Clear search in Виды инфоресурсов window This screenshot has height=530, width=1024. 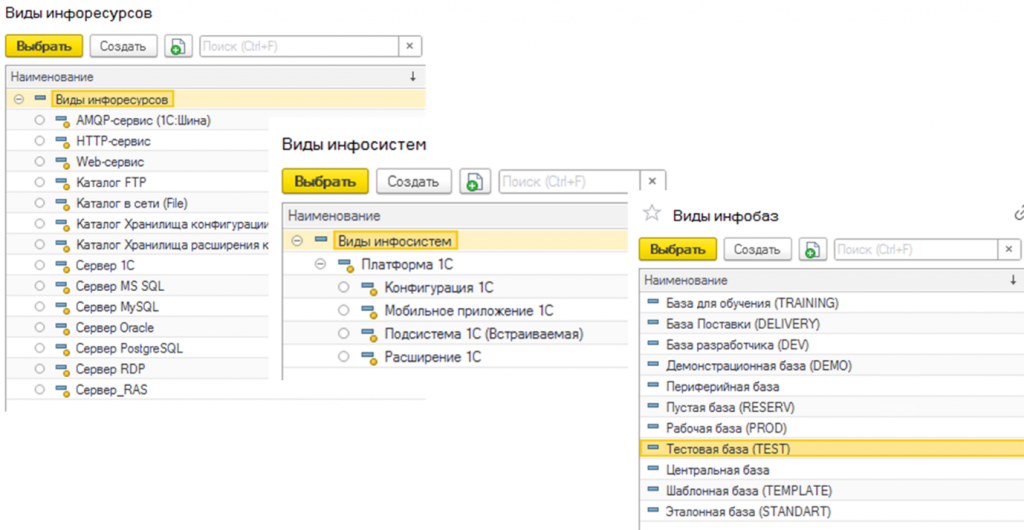410,46
